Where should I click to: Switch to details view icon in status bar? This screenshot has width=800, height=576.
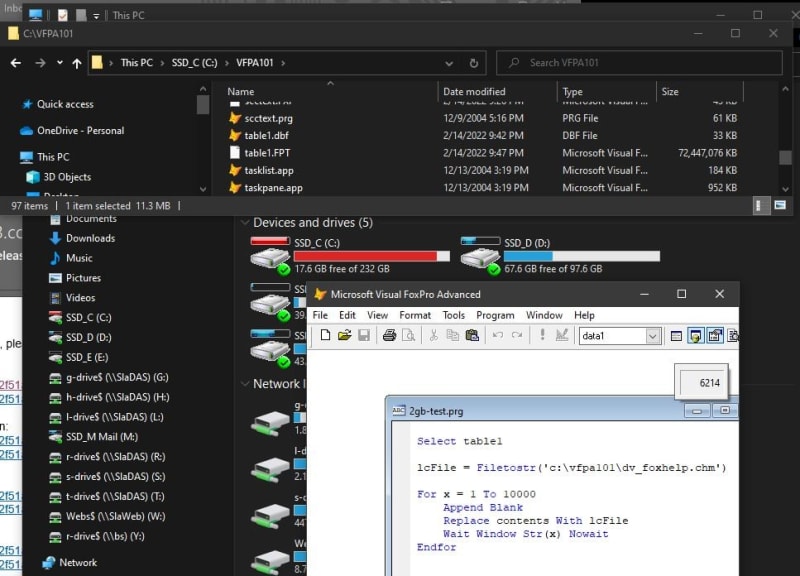760,206
